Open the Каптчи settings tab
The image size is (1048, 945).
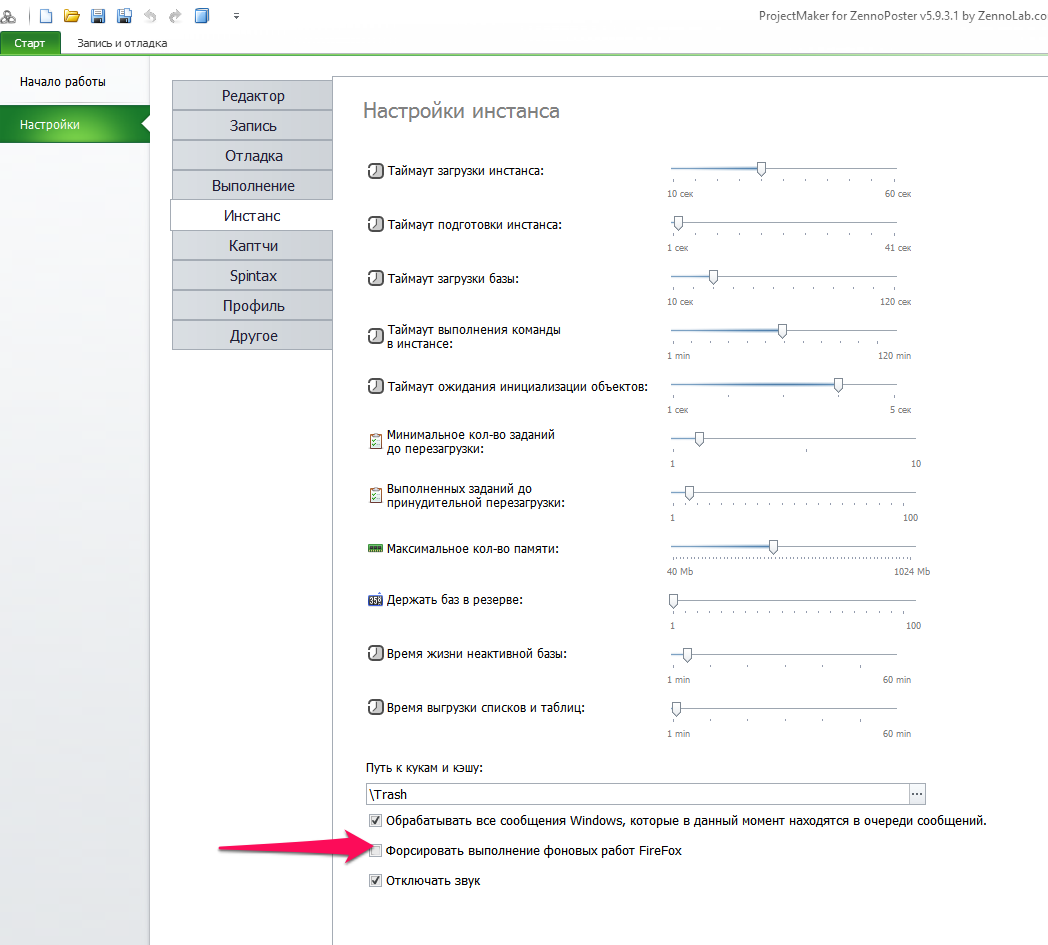[x=252, y=246]
